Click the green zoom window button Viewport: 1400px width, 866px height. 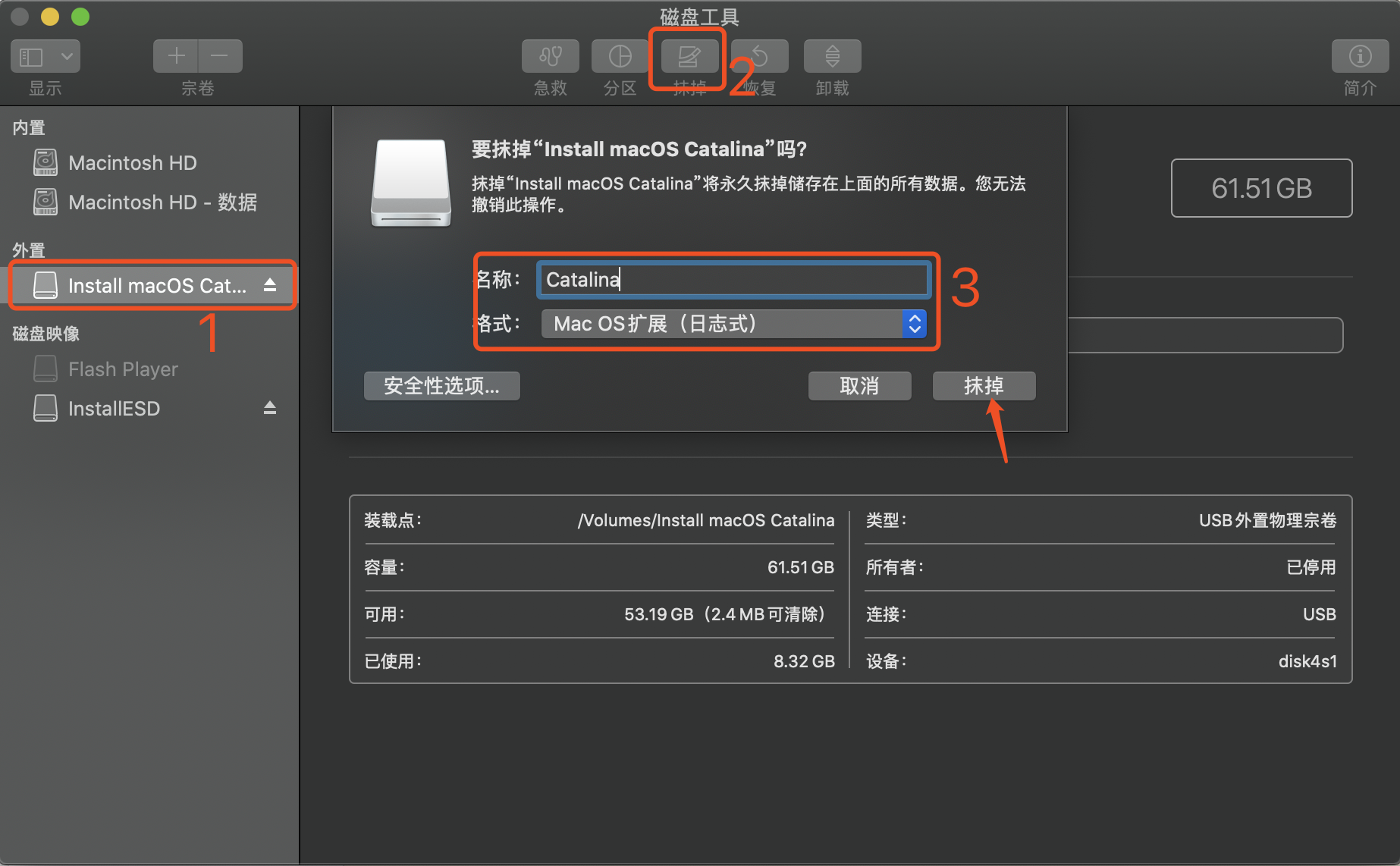[80, 16]
